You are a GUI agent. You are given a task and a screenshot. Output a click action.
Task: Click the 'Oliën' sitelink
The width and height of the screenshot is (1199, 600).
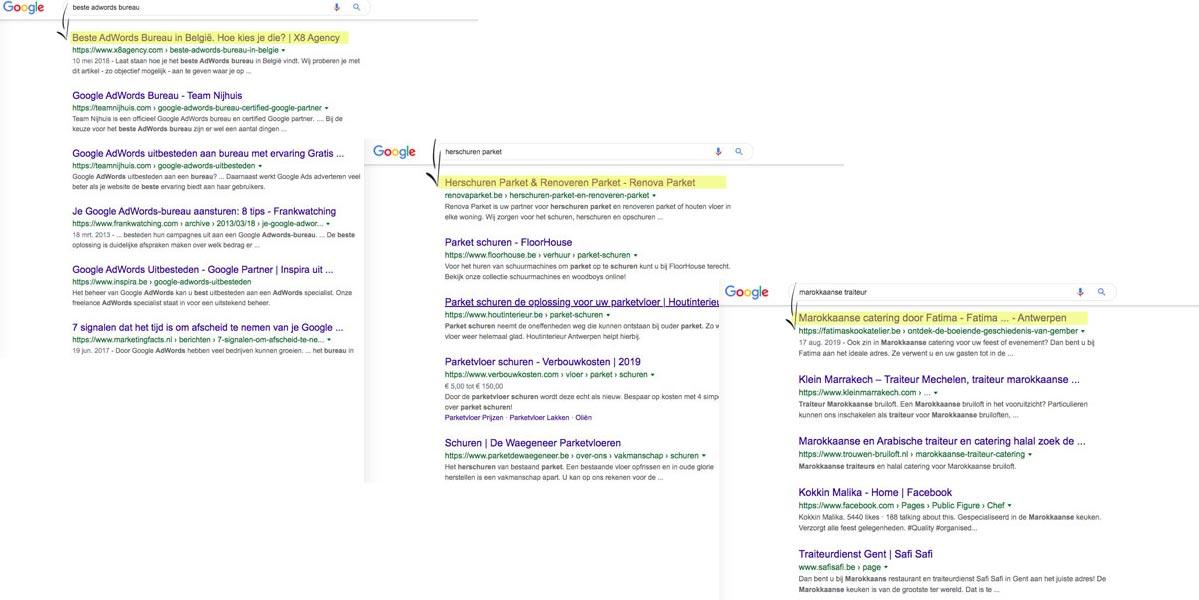(x=583, y=417)
